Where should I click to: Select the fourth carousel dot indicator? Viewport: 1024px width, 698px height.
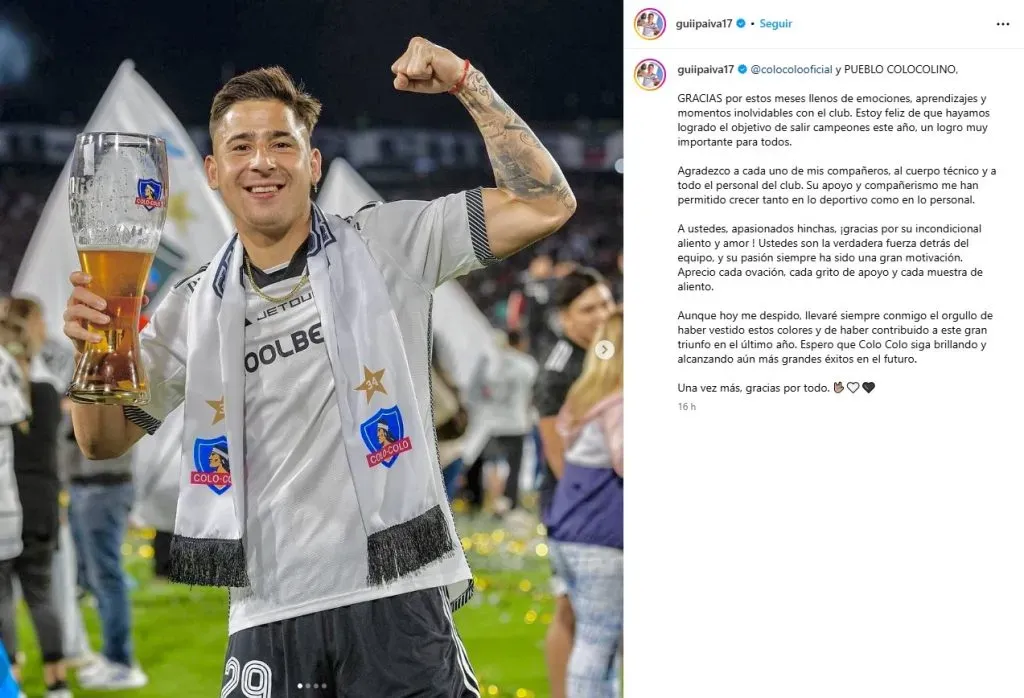(x=324, y=686)
